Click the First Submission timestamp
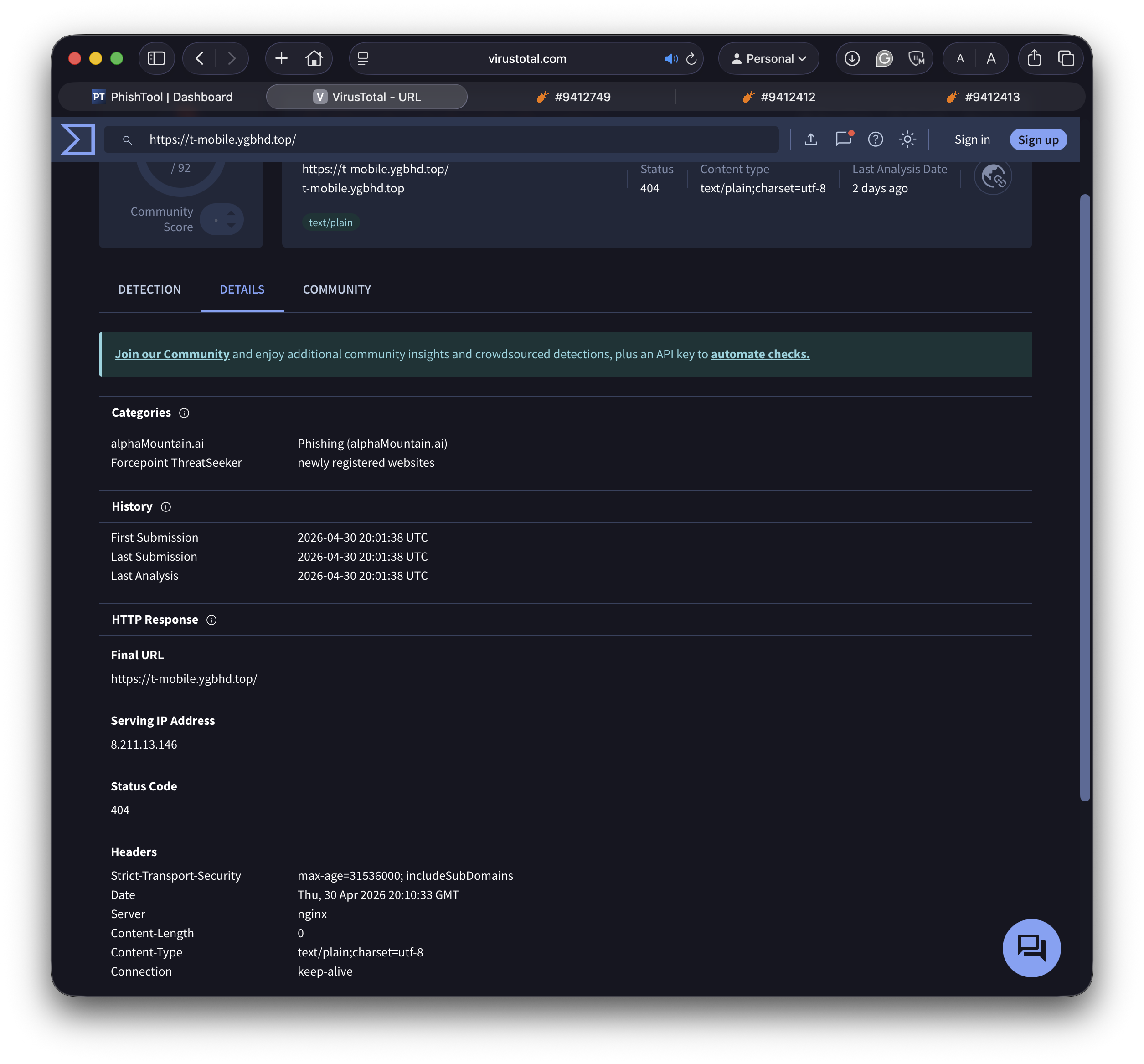 (x=362, y=537)
